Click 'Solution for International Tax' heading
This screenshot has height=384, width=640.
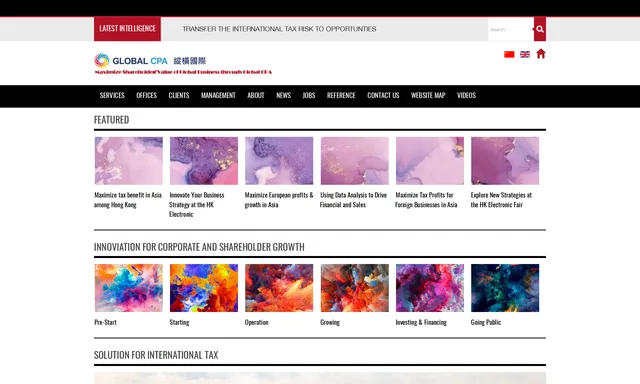point(156,355)
